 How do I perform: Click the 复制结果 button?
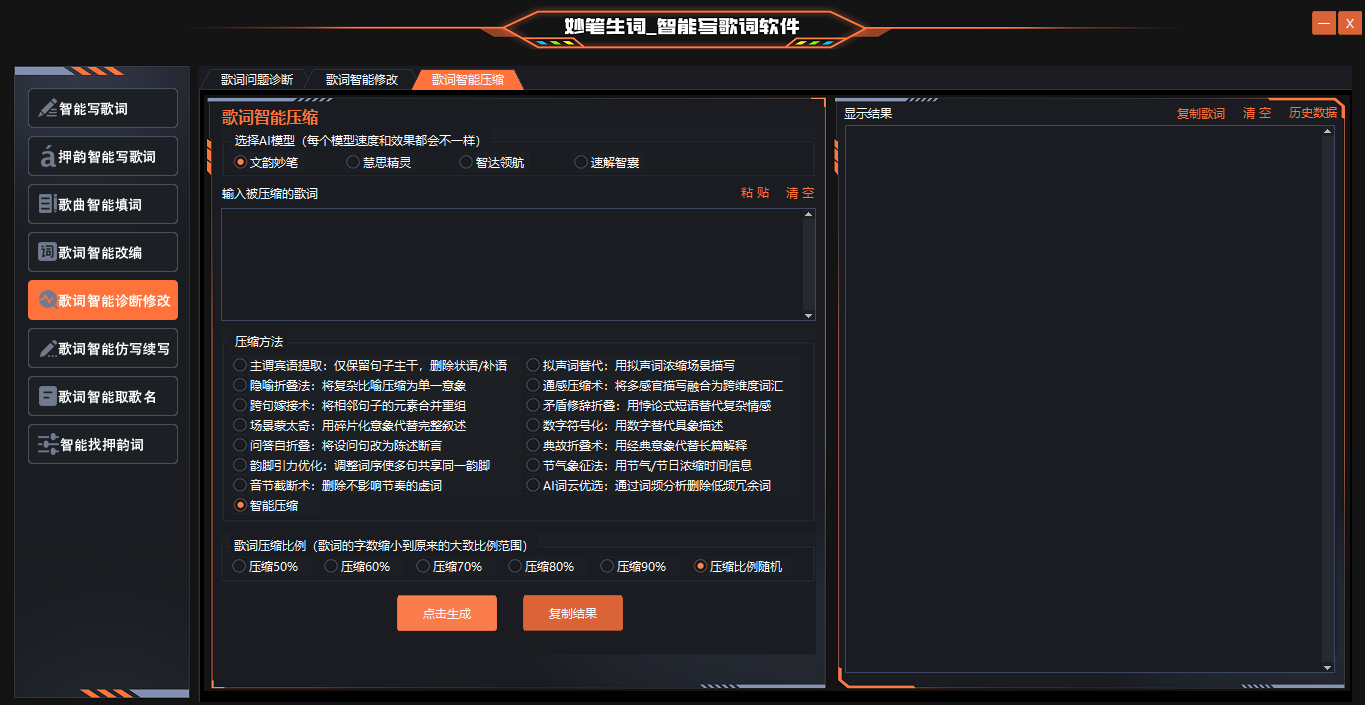(x=573, y=614)
